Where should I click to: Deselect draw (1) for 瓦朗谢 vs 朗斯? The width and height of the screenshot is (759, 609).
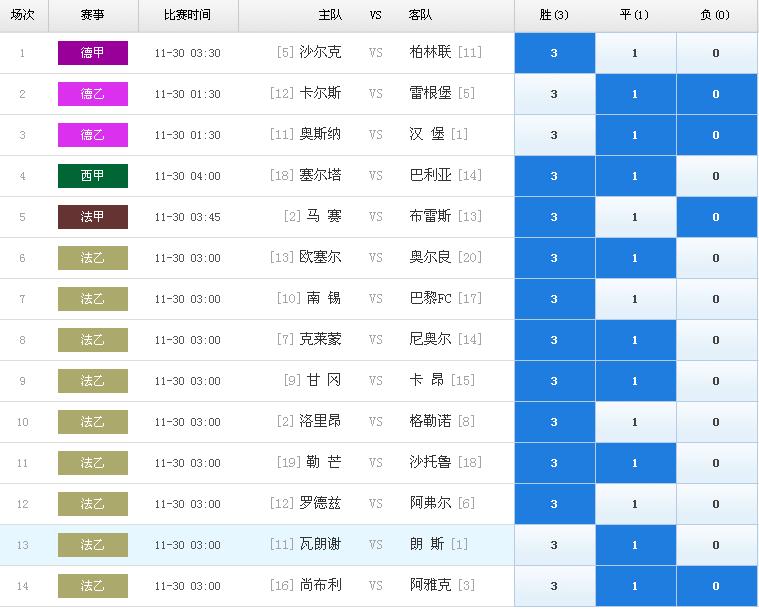[636, 545]
